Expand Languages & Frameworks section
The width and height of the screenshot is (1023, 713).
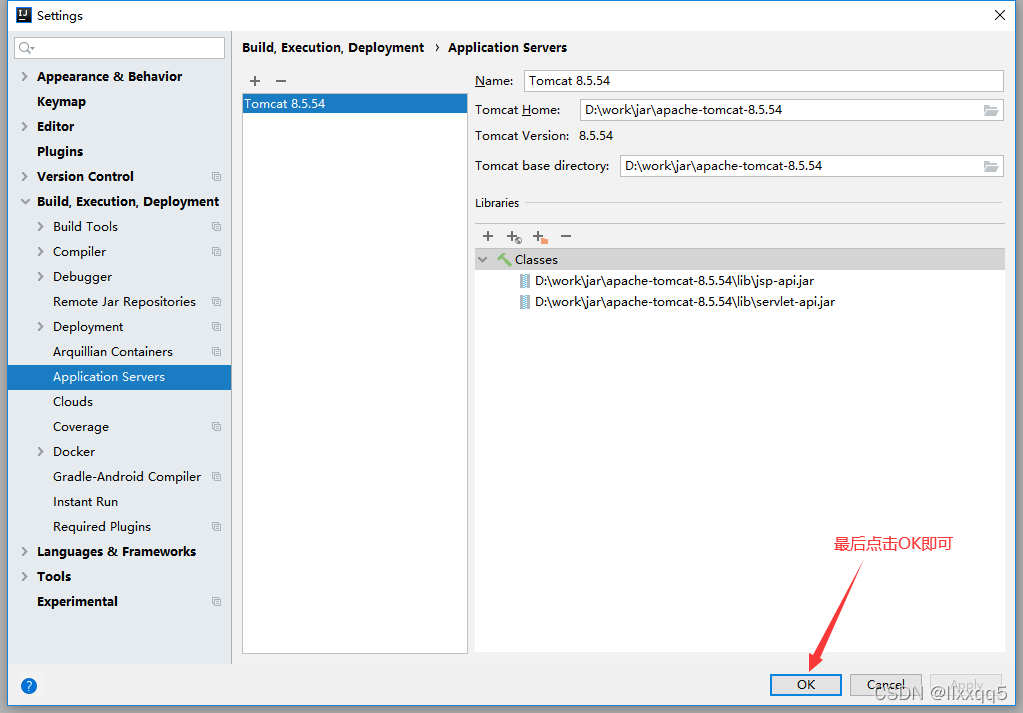(x=24, y=552)
